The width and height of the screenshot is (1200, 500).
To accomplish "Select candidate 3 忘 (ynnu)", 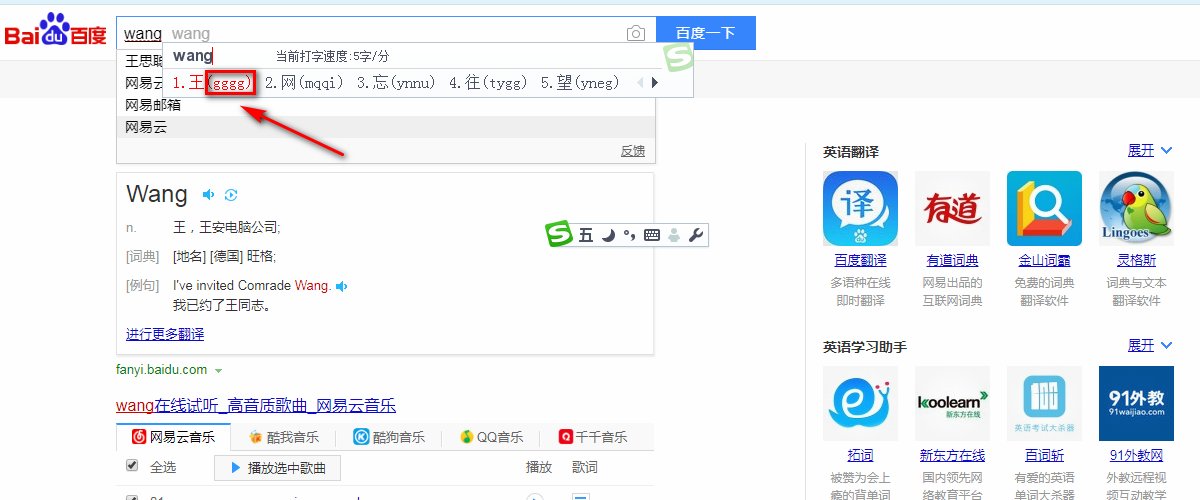I will pyautogui.click(x=397, y=83).
